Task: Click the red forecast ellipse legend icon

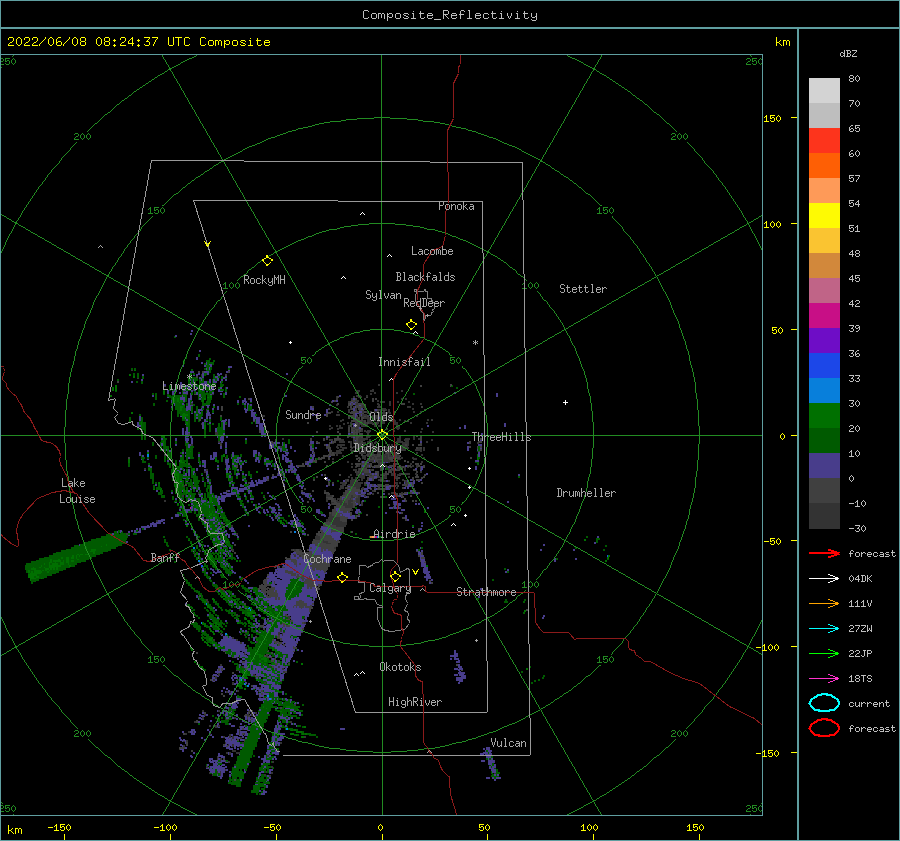Action: click(x=824, y=728)
